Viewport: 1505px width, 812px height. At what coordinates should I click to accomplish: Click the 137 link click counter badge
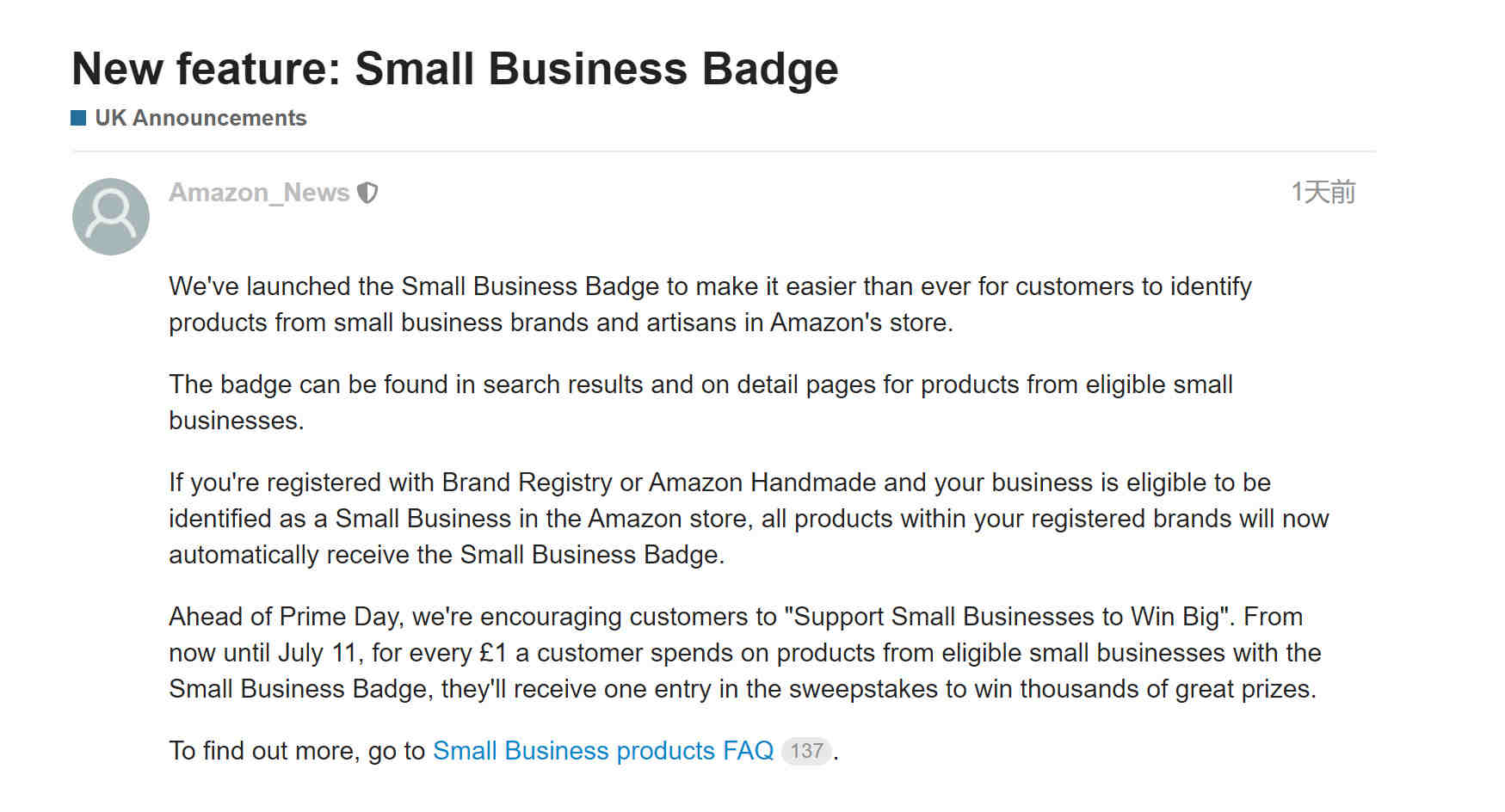[x=806, y=751]
